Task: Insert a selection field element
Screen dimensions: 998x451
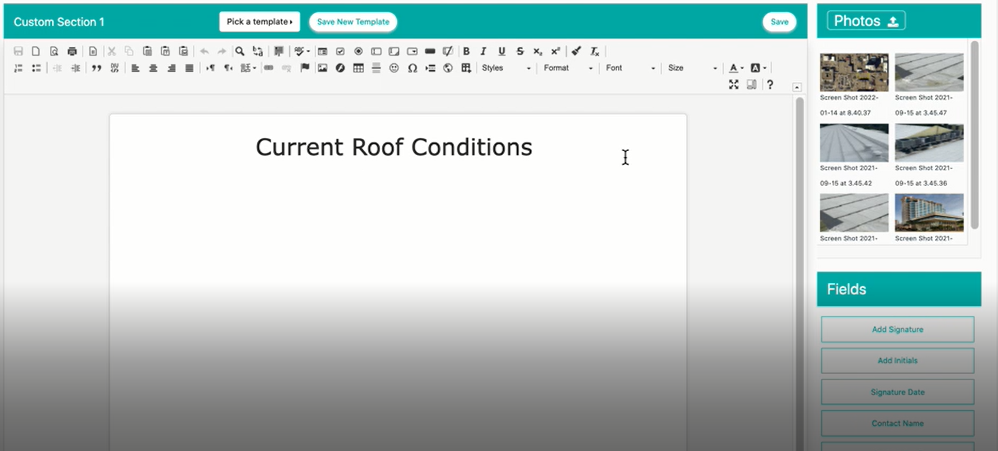Action: pos(412,51)
